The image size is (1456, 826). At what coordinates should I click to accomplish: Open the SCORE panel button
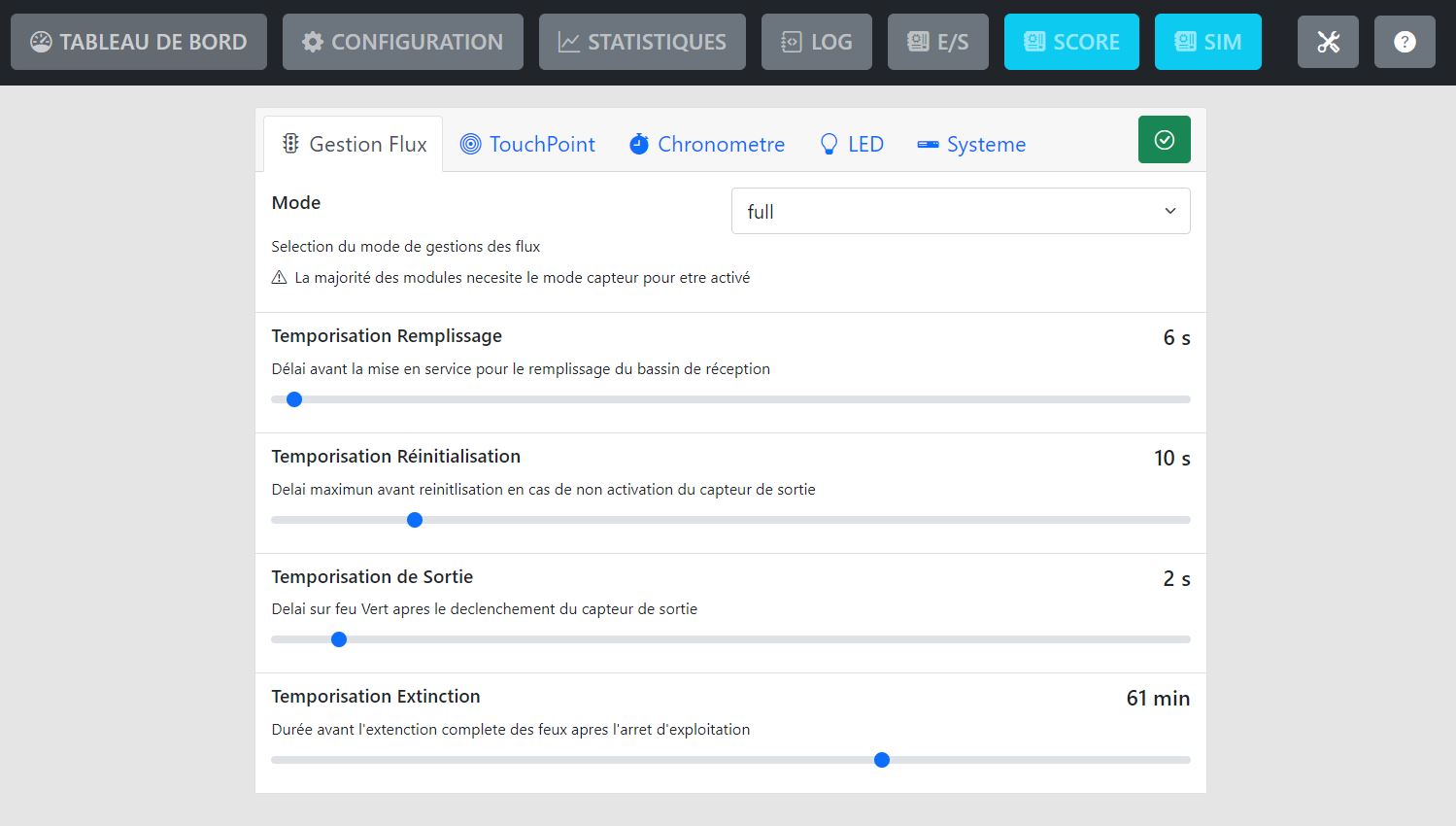1071,42
